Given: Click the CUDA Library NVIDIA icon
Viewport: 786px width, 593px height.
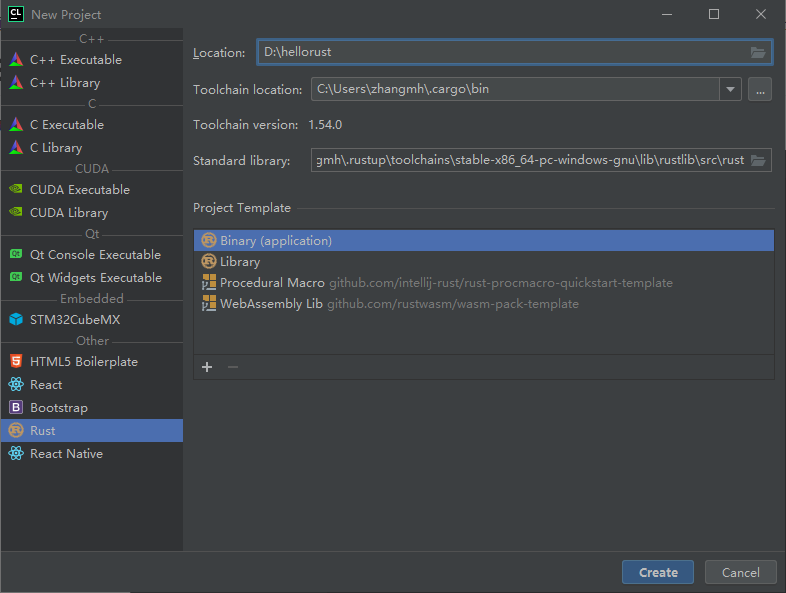Looking at the screenshot, I should point(16,212).
